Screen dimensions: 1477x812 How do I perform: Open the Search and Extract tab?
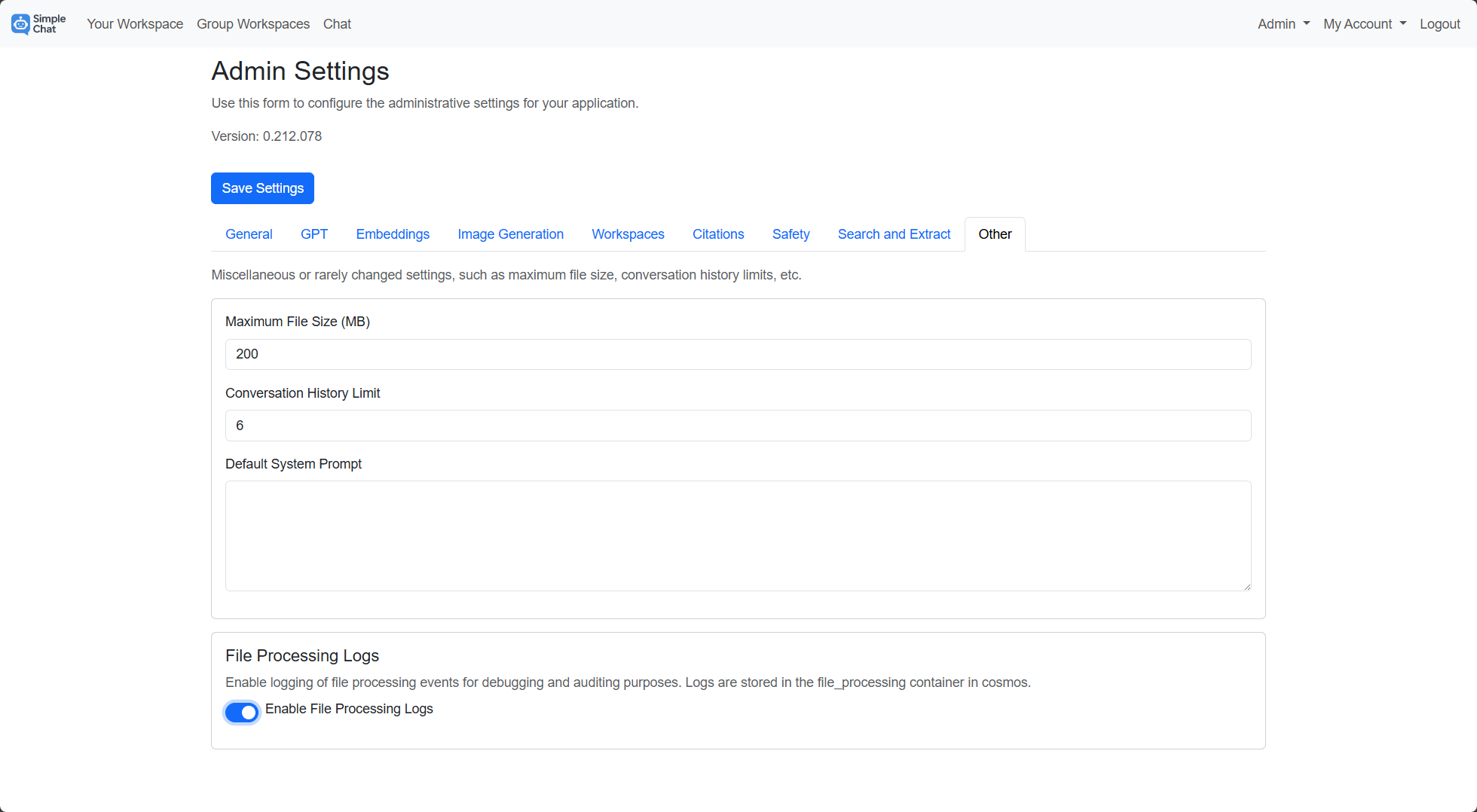(894, 234)
